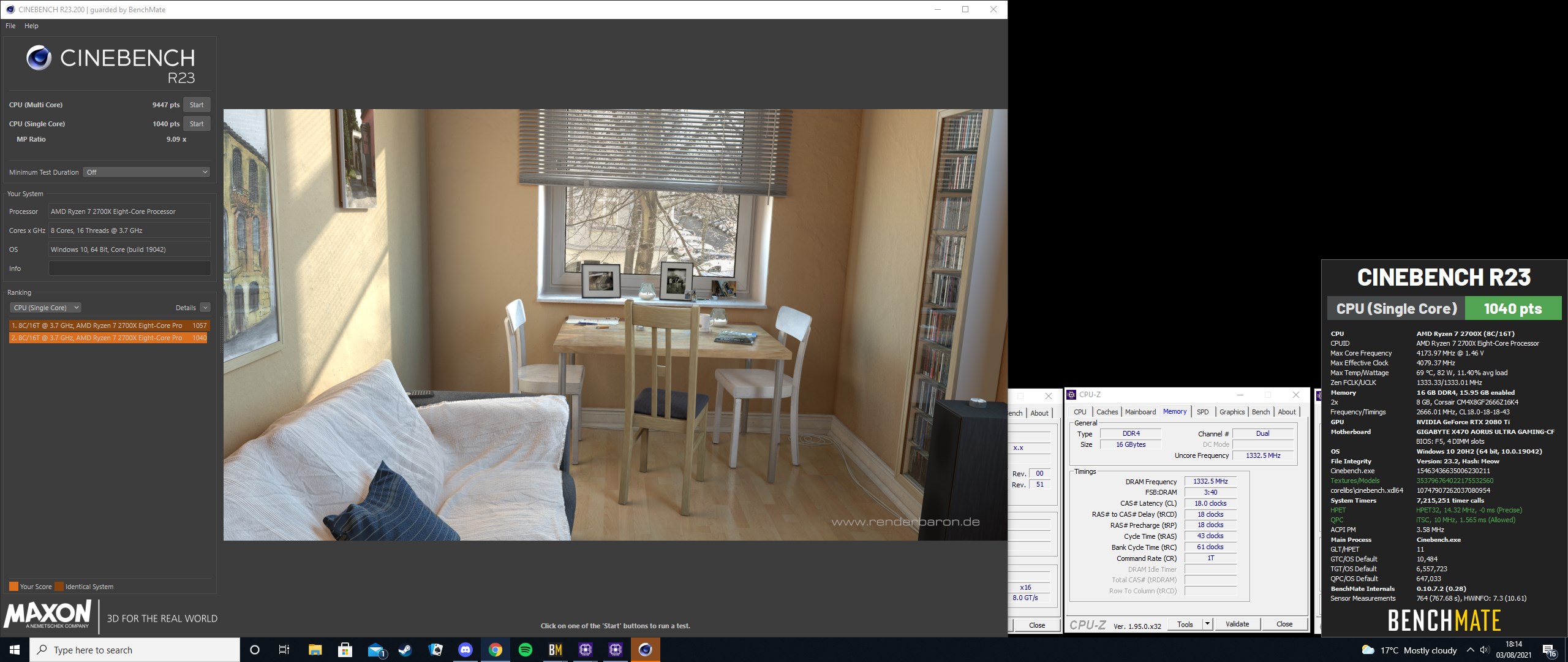Open the Minimum Test Duration dropdown
The height and width of the screenshot is (662, 1568).
147,172
